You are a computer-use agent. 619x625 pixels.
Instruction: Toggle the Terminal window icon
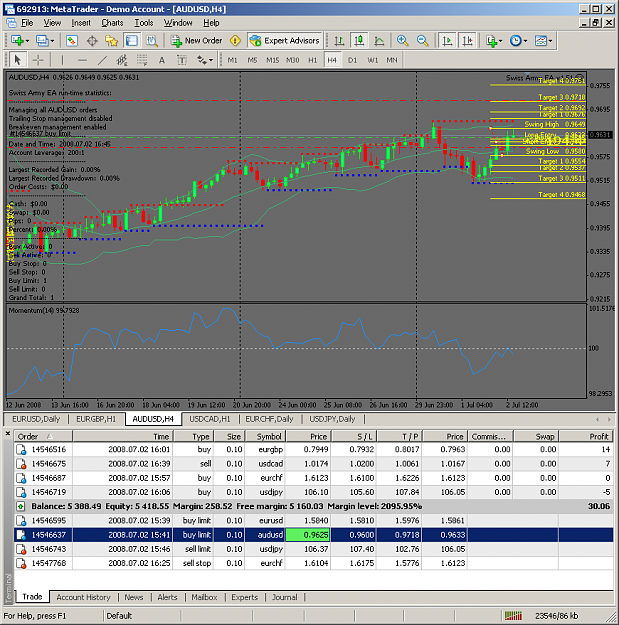tap(132, 41)
